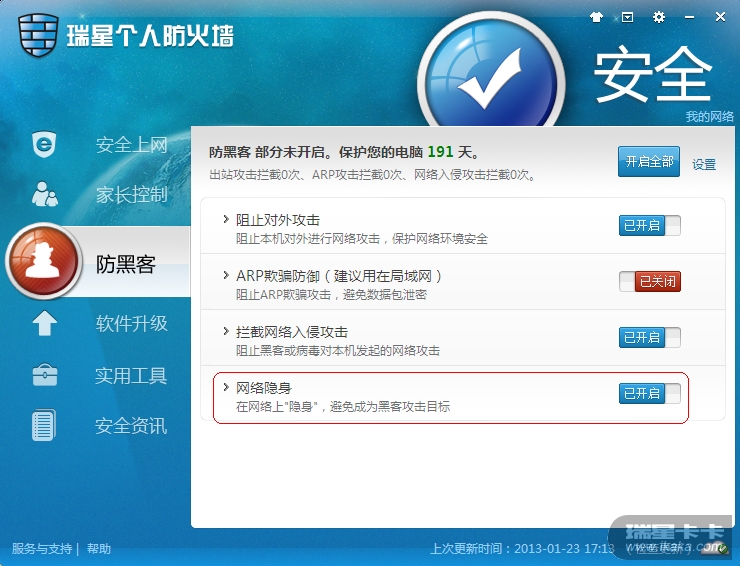Click the 家长控制 family icon
The height and width of the screenshot is (566, 740).
pos(45,194)
